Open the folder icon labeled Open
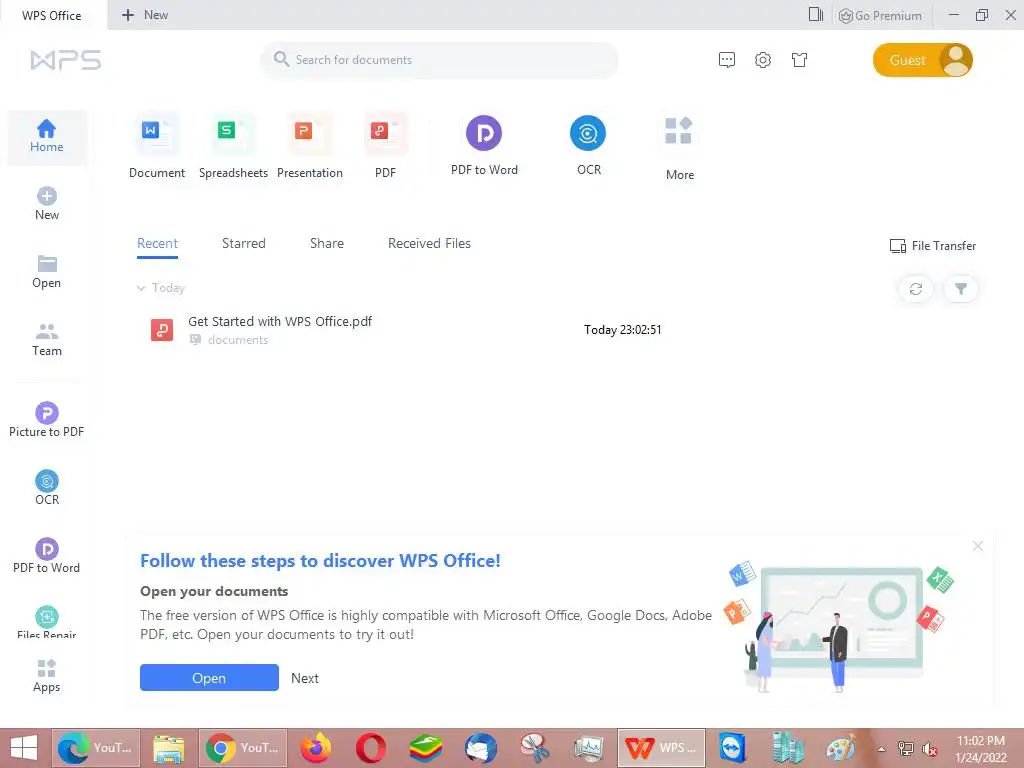 pos(46,264)
